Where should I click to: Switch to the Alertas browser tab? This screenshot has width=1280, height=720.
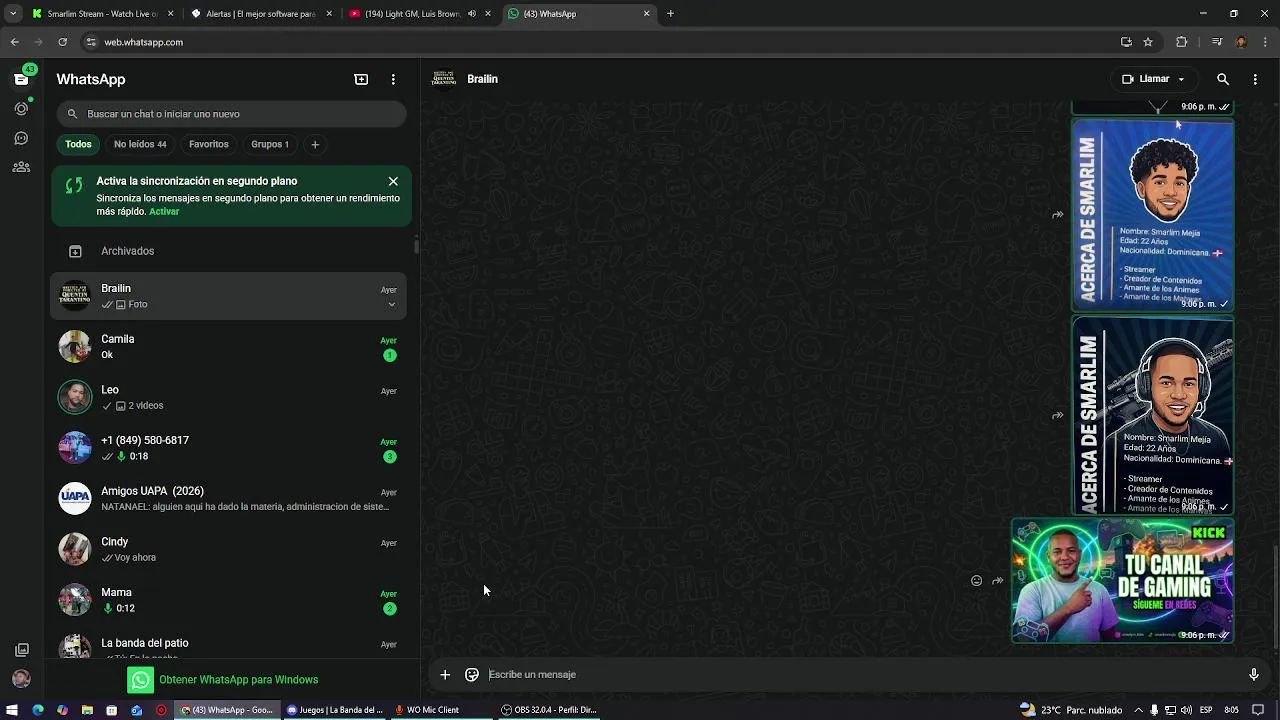[260, 14]
